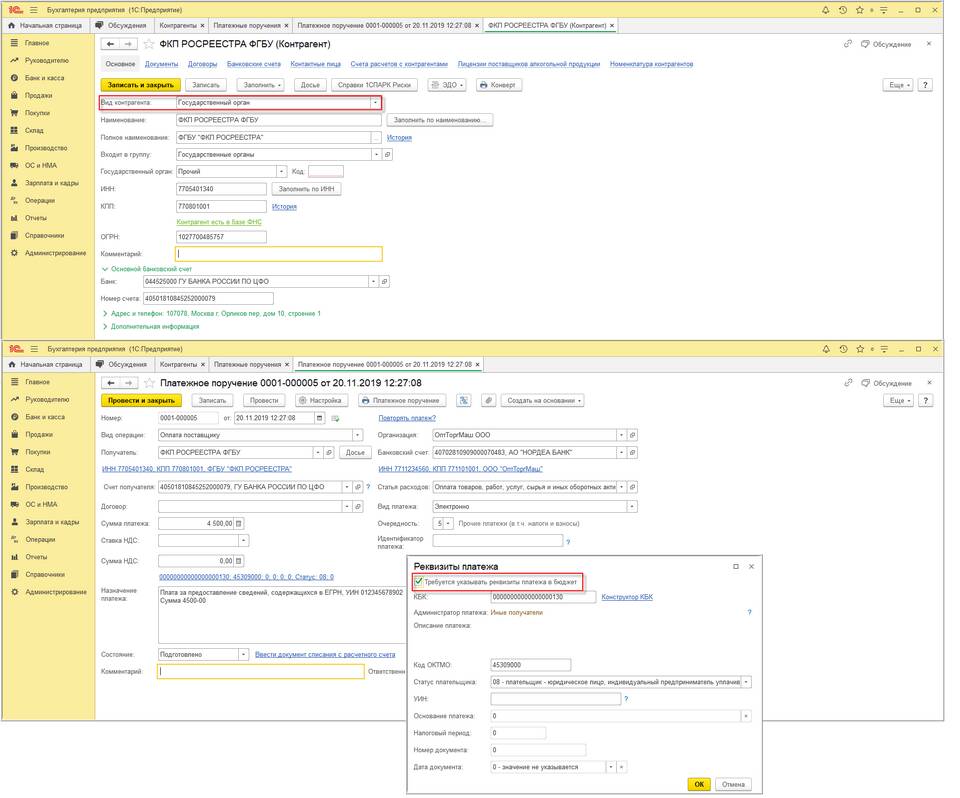Click Конверт envelope print button

(498, 85)
